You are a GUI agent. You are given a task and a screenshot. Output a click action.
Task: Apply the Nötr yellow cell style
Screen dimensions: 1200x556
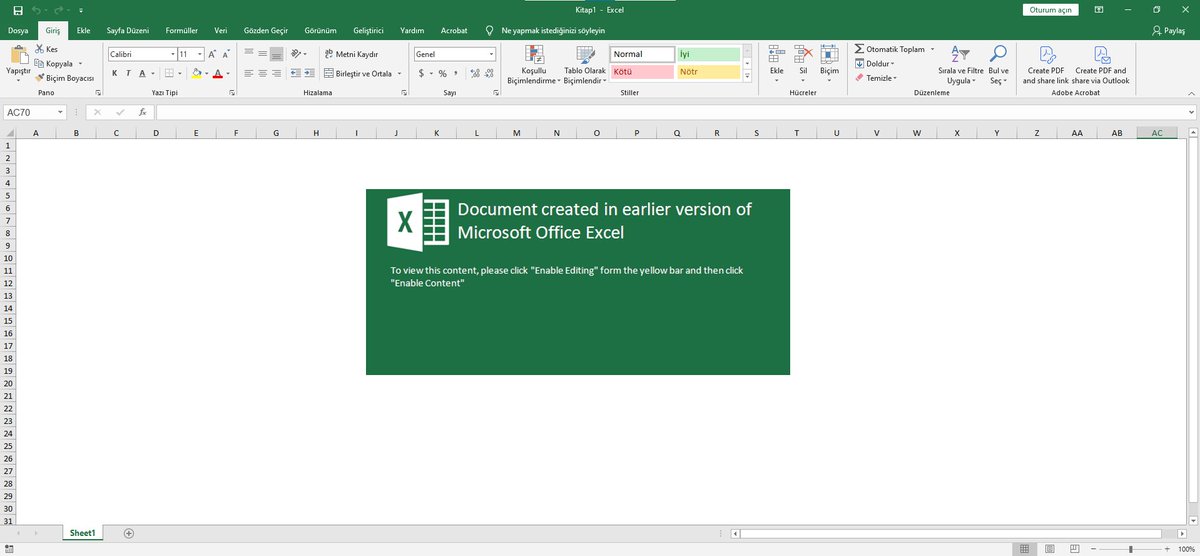[708, 72]
